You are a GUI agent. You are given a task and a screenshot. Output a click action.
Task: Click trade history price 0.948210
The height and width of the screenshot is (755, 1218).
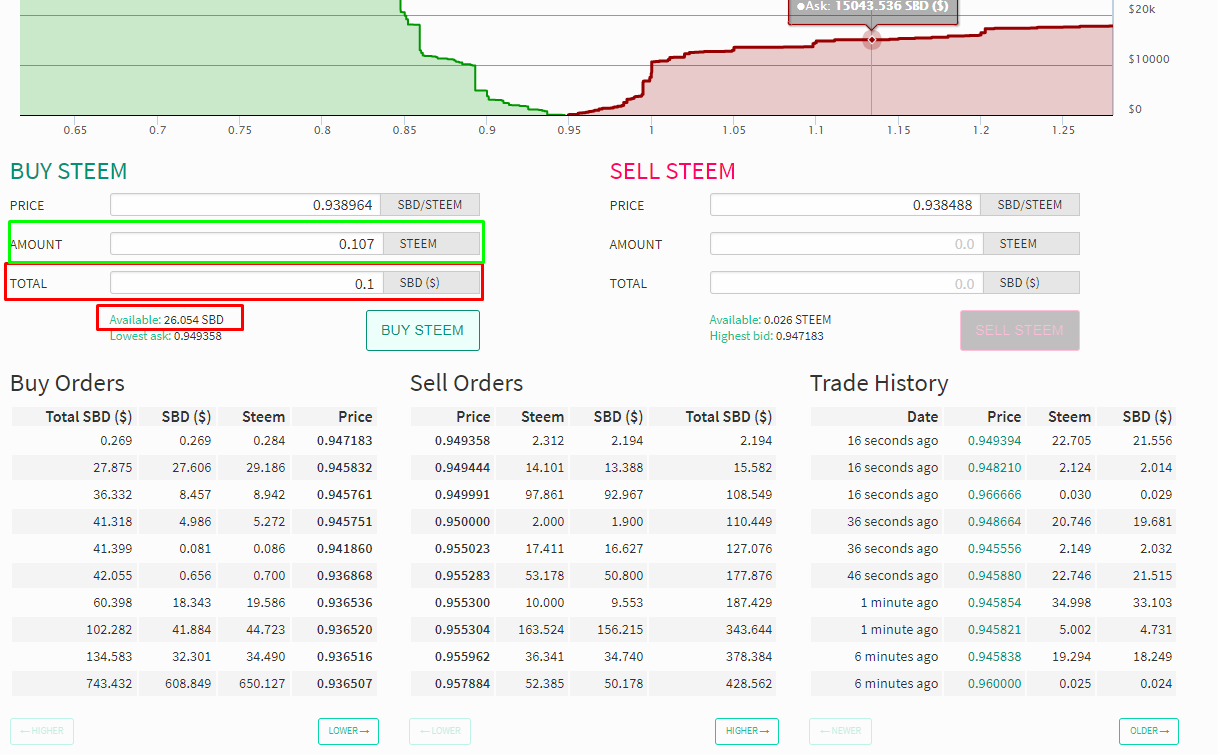pyautogui.click(x=994, y=467)
